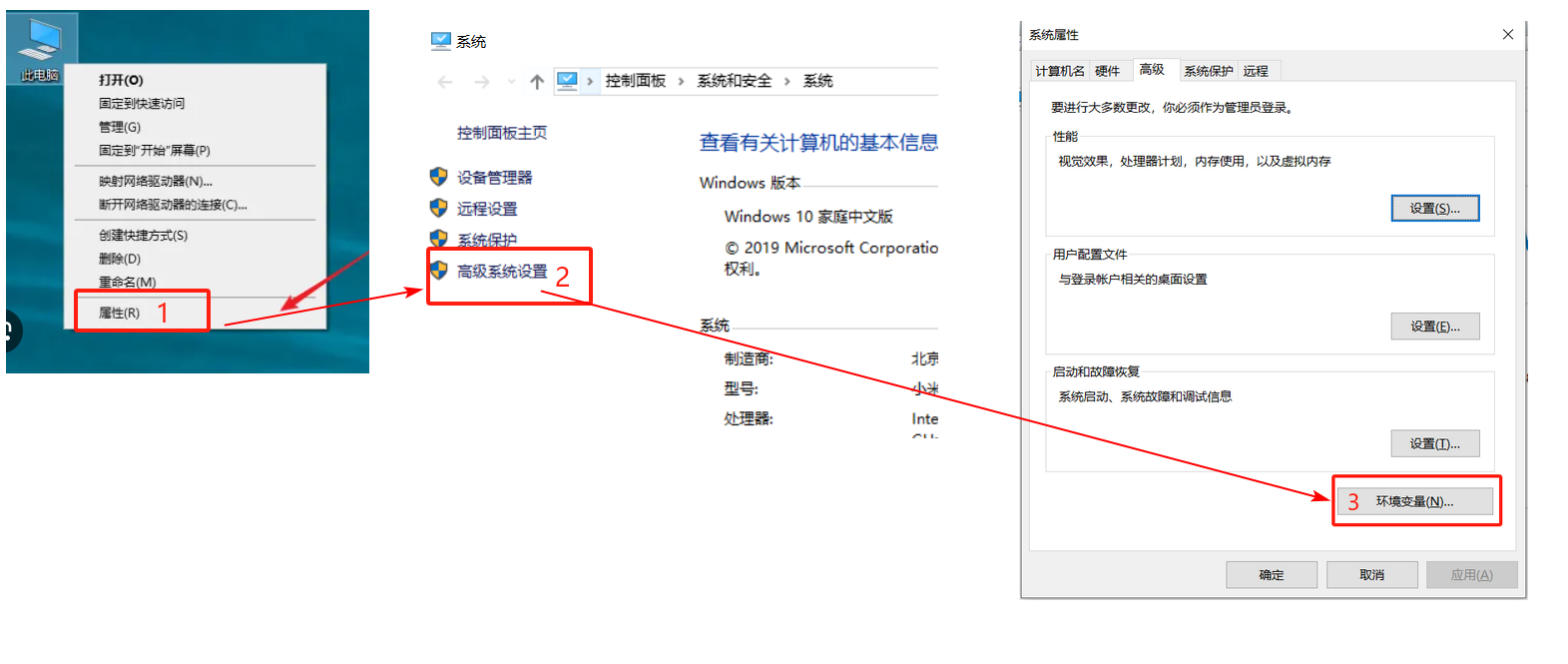Click the forward arrow navigation icon
The image size is (1568, 664).
[x=482, y=82]
